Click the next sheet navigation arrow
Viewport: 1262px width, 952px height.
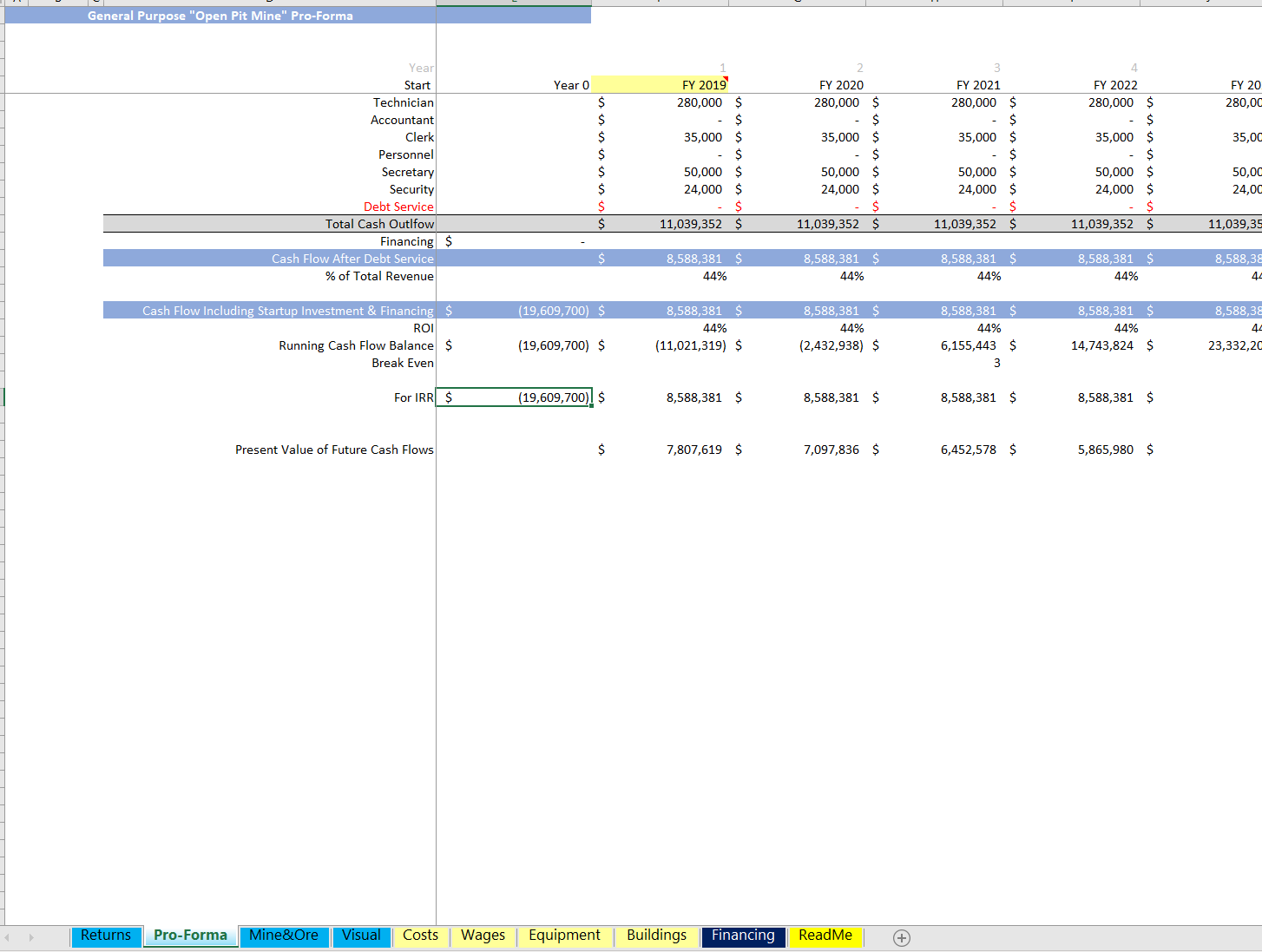(x=30, y=938)
